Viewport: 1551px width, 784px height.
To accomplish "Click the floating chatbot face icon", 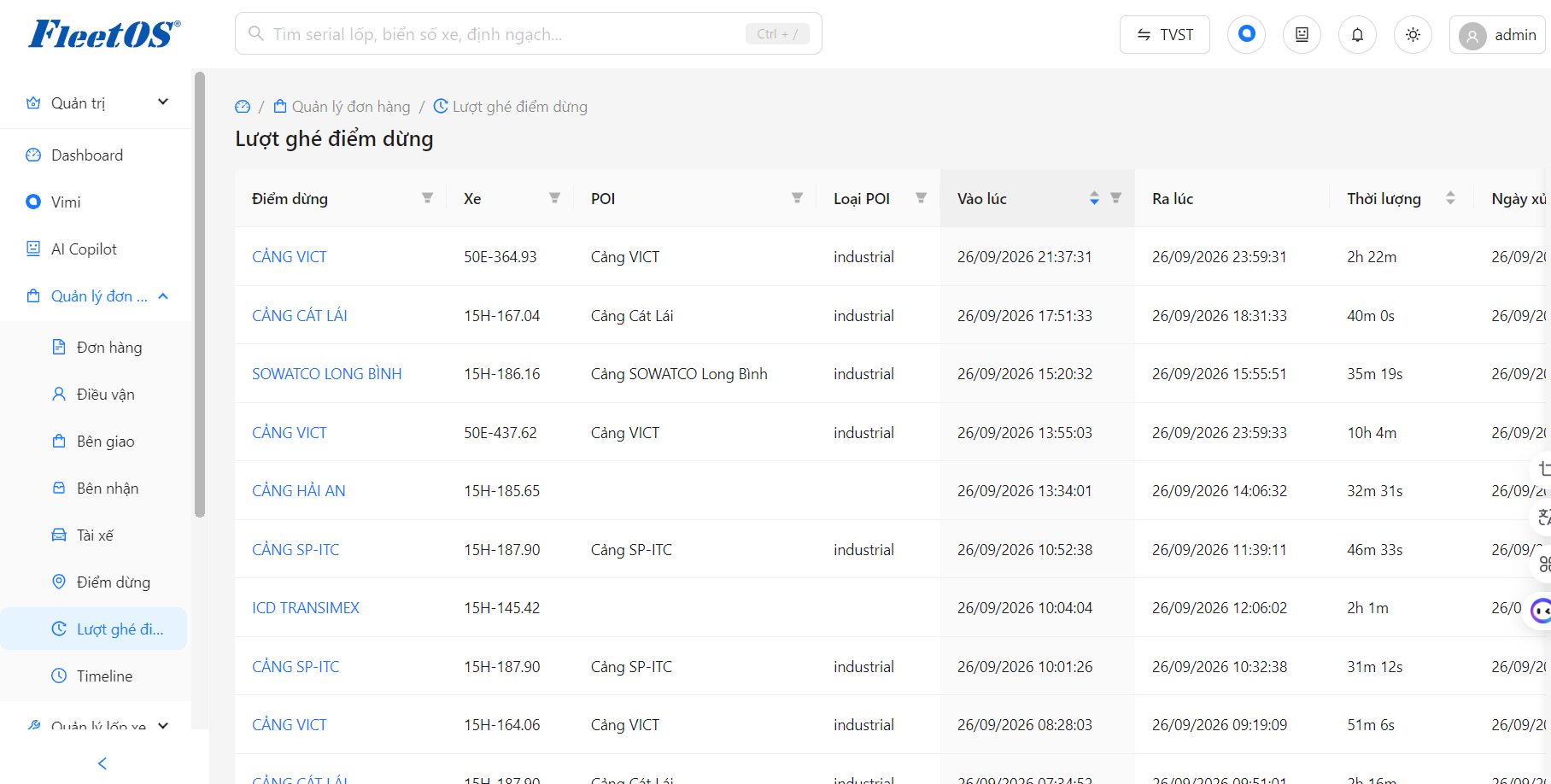I will [x=1541, y=611].
